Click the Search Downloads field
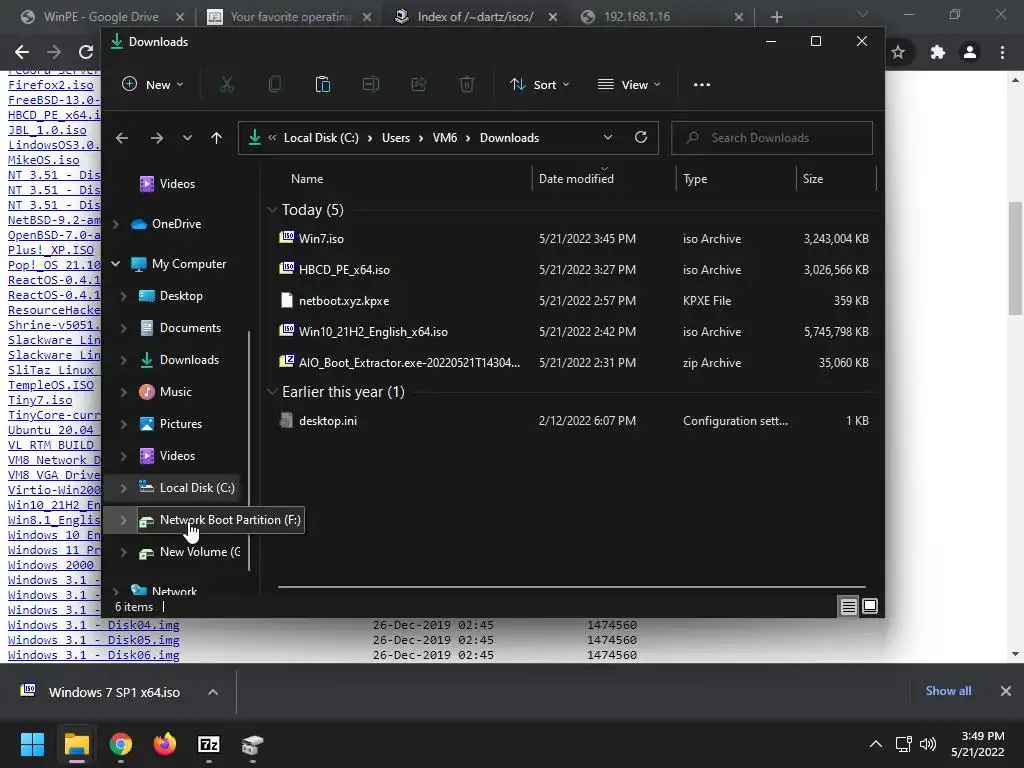 click(x=772, y=138)
